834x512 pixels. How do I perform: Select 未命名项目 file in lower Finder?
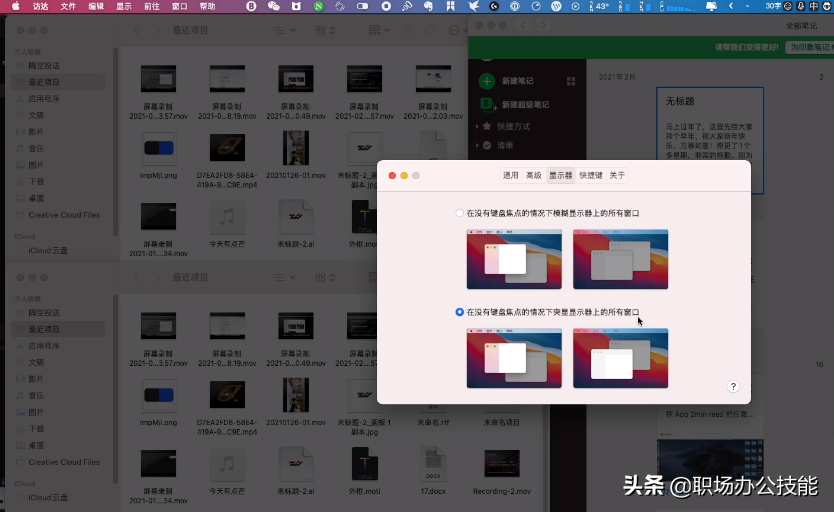click(502, 422)
